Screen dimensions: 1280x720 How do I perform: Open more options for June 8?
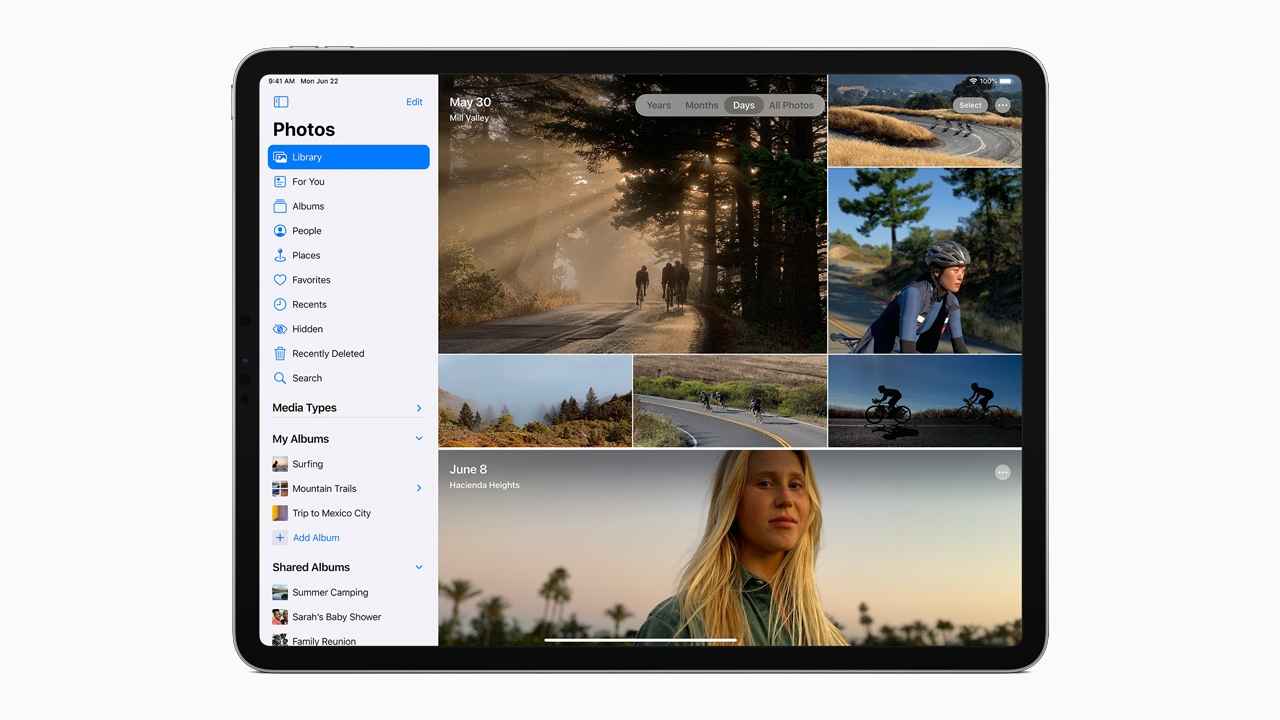pyautogui.click(x=1003, y=472)
